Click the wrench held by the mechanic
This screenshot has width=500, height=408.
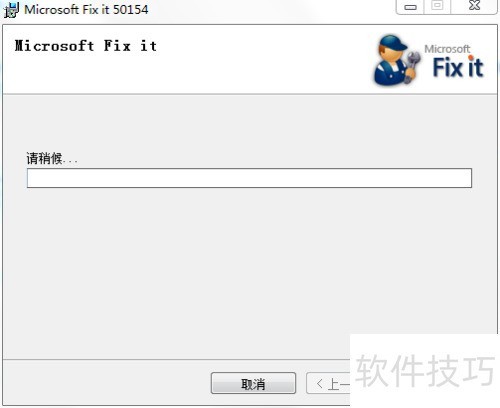coord(412,66)
